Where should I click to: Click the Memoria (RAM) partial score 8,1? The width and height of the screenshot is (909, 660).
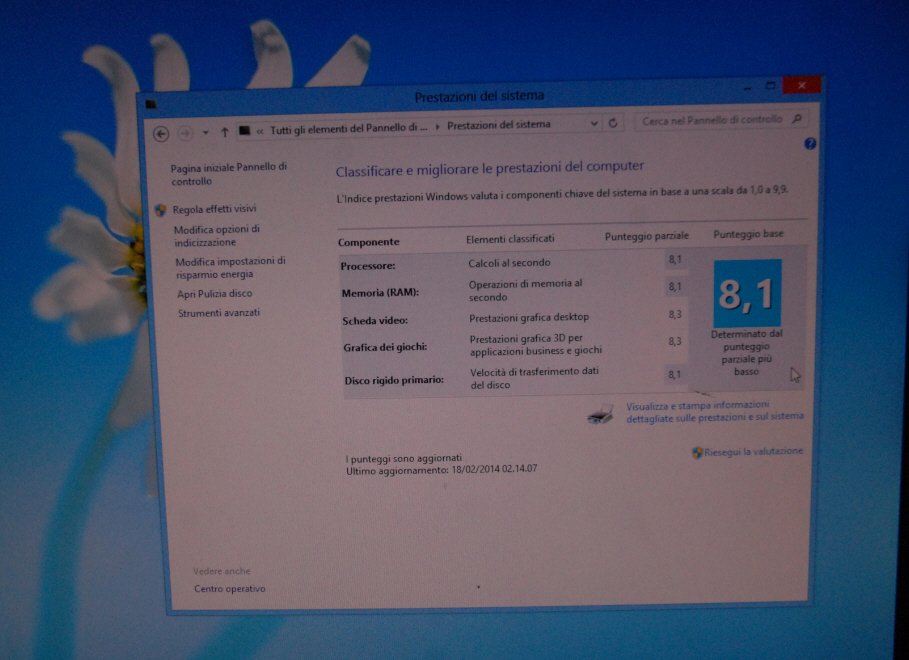[675, 287]
